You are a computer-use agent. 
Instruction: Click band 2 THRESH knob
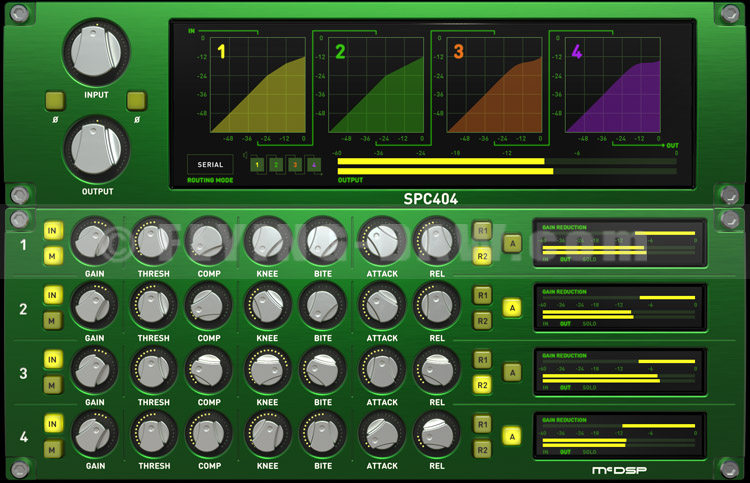153,306
